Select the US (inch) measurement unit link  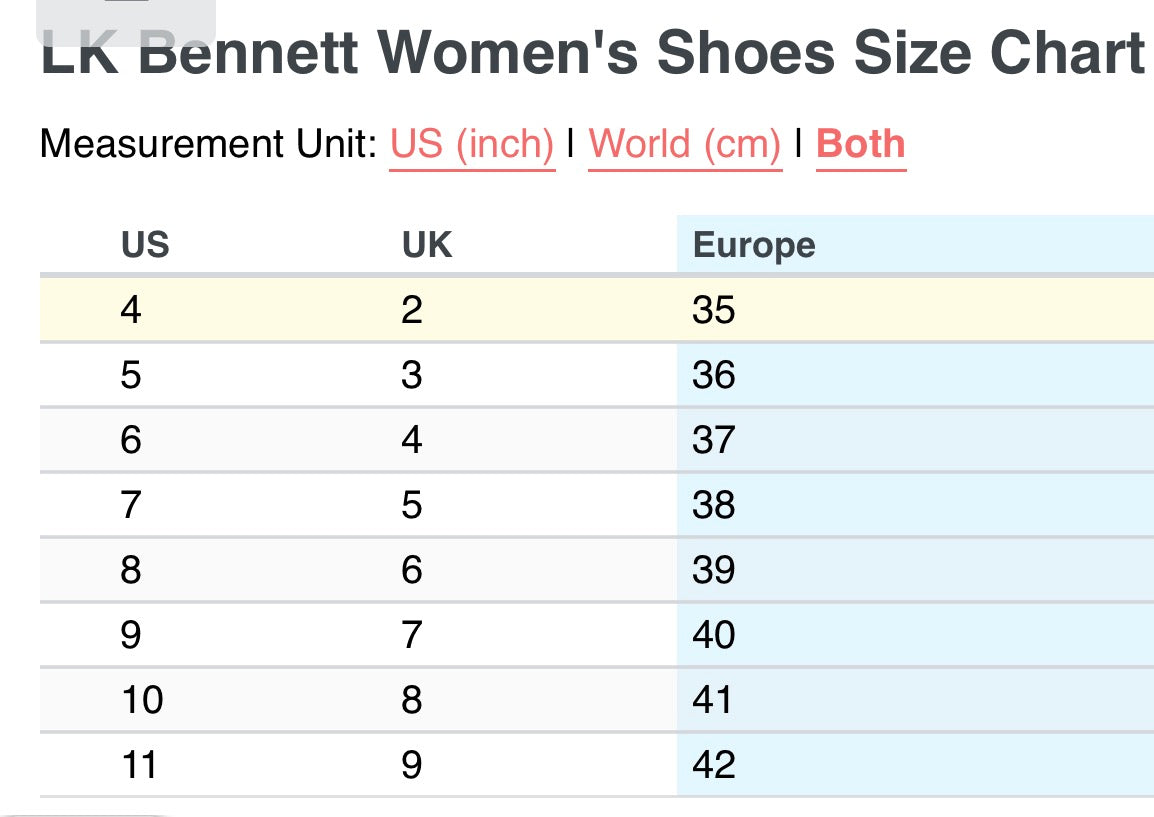[472, 144]
